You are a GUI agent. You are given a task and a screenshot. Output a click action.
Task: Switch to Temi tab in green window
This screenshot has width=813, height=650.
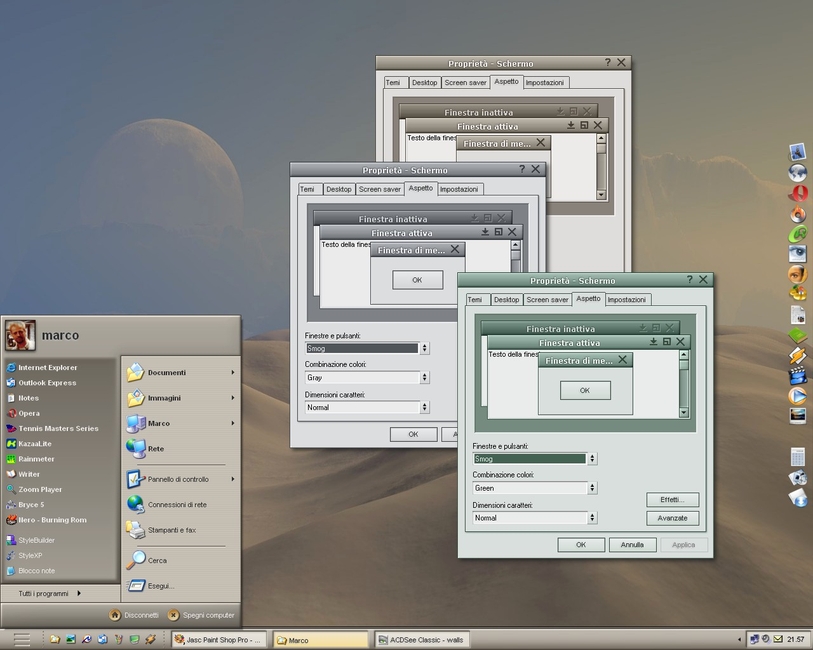[x=475, y=300]
